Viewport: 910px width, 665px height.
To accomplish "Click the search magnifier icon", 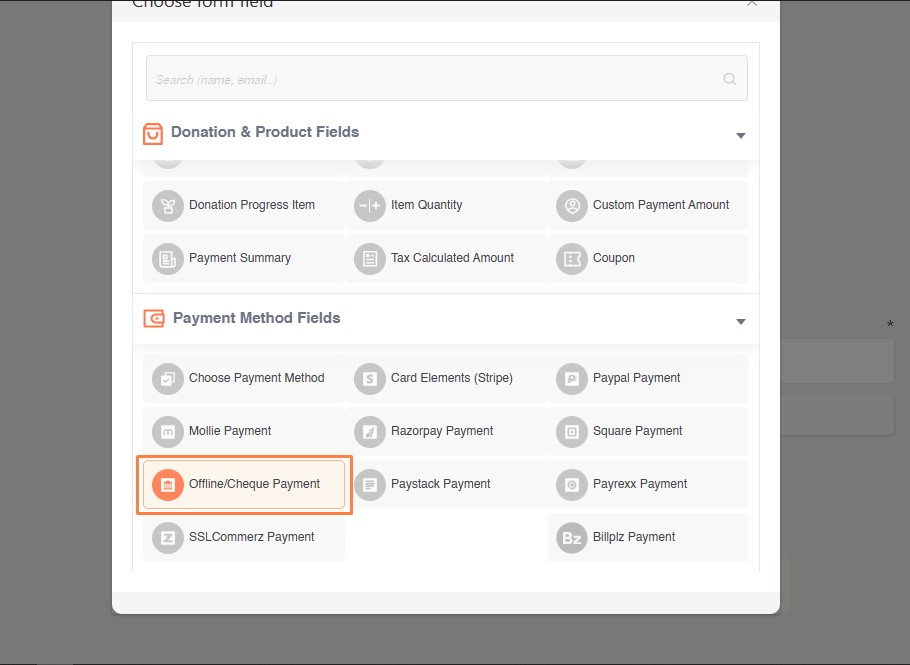I will (730, 79).
